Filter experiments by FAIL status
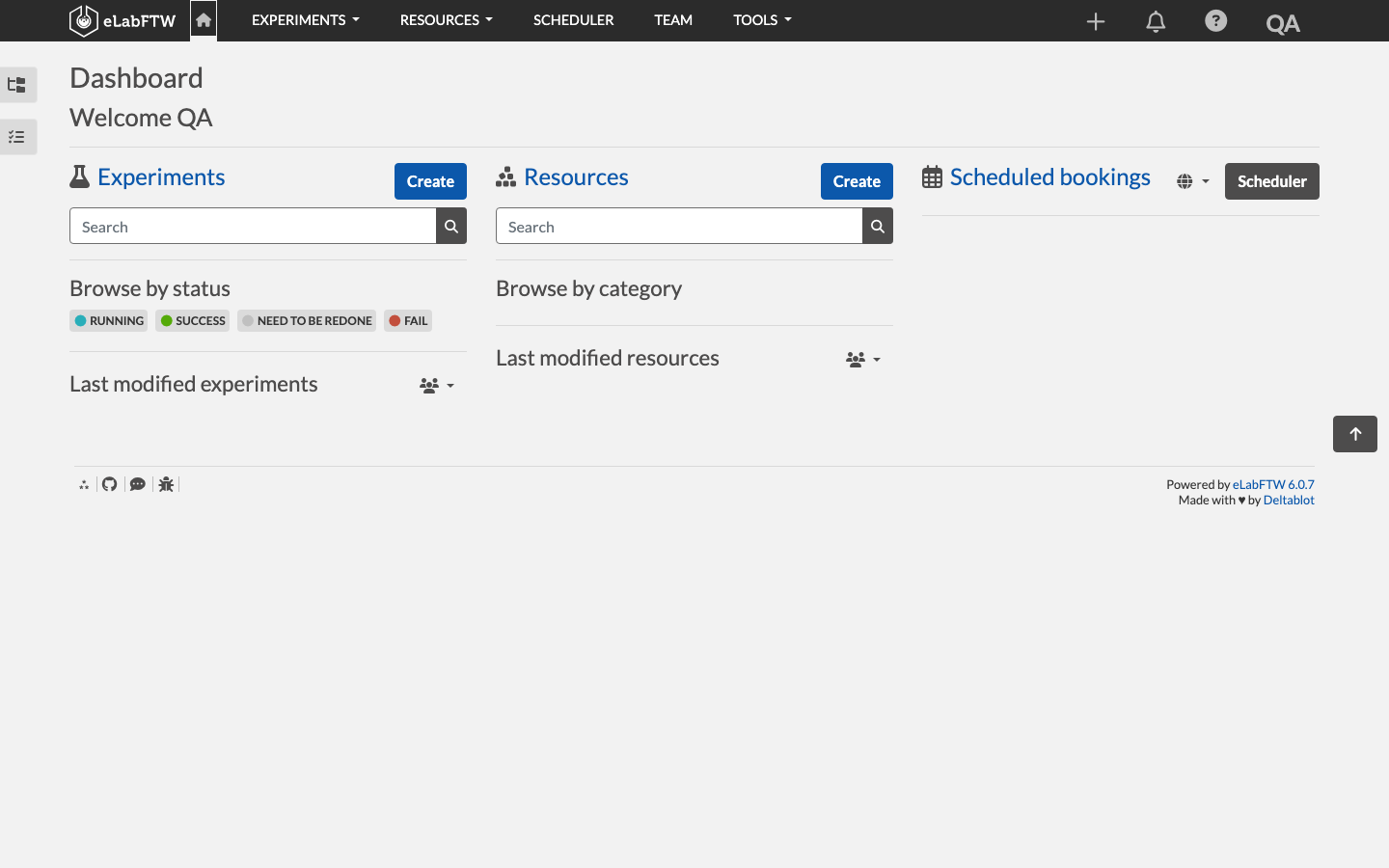Image resolution: width=1389 pixels, height=868 pixels. 408,320
